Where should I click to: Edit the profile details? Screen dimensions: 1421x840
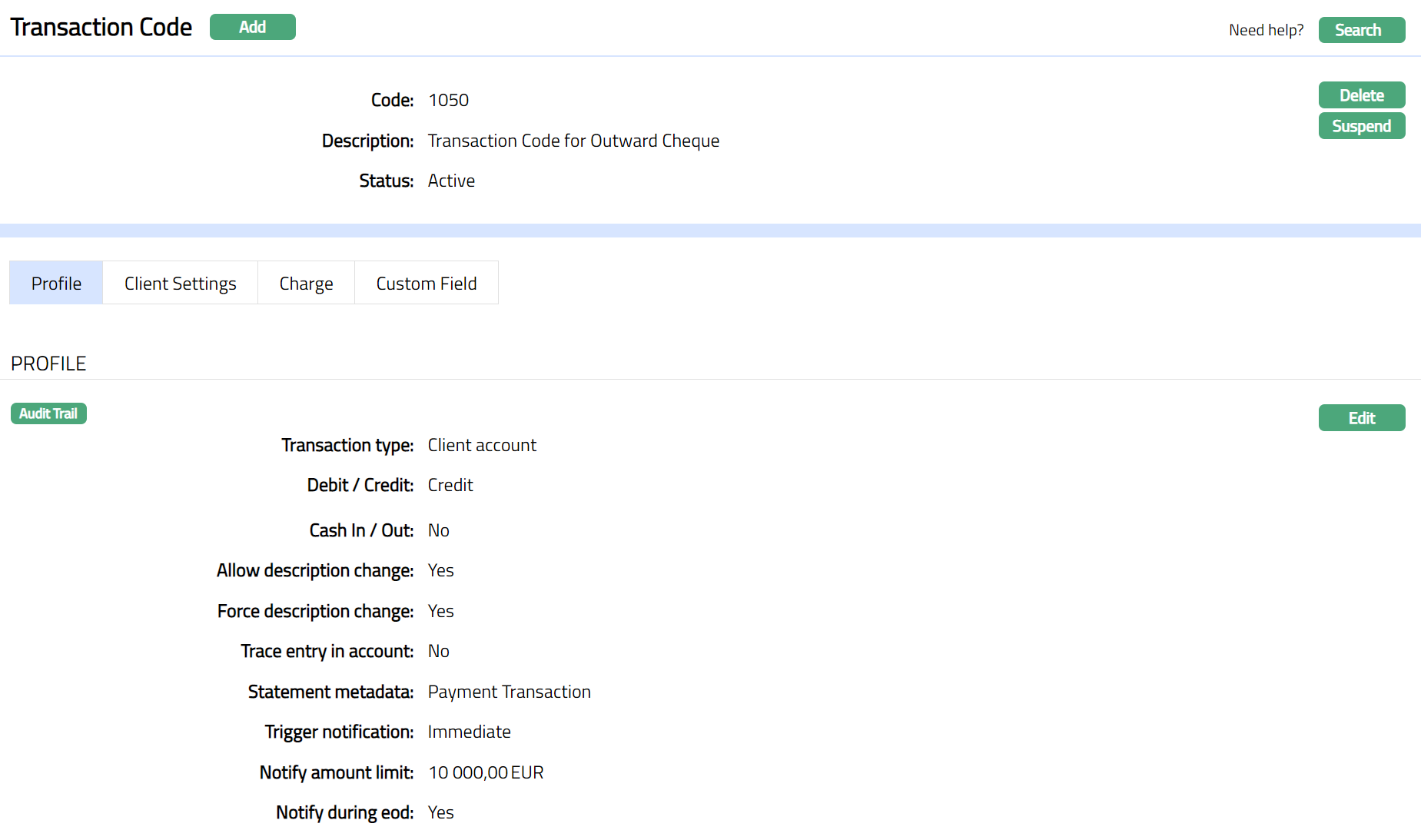(1361, 418)
